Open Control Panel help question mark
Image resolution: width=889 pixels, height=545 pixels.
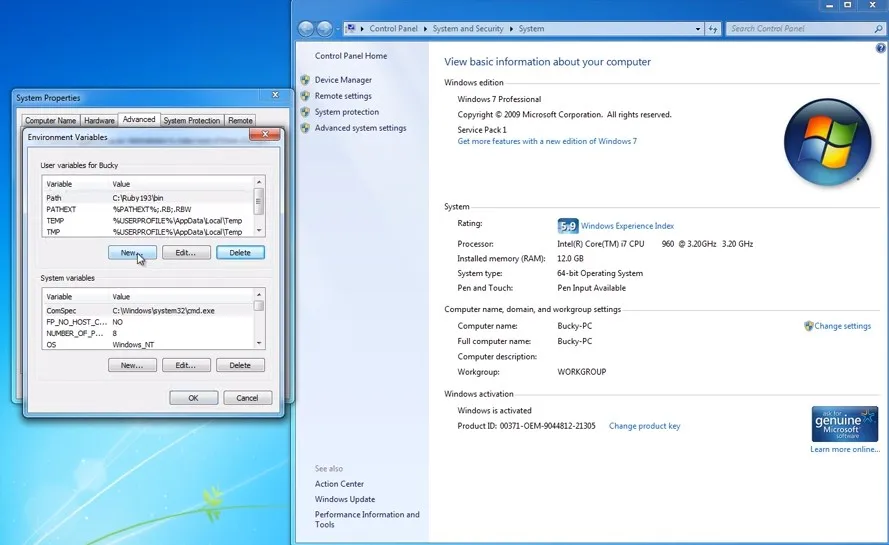tap(880, 49)
